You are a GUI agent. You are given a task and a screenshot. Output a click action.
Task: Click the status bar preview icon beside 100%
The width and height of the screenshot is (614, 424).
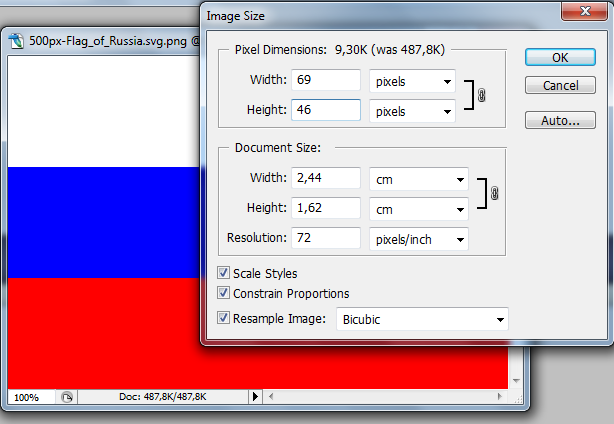[x=67, y=397]
